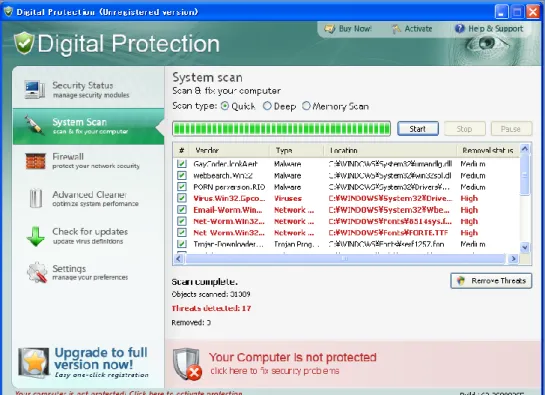Click the star Upgrade to full version icon
Viewport: 545px width, 395px height.
coord(34,363)
